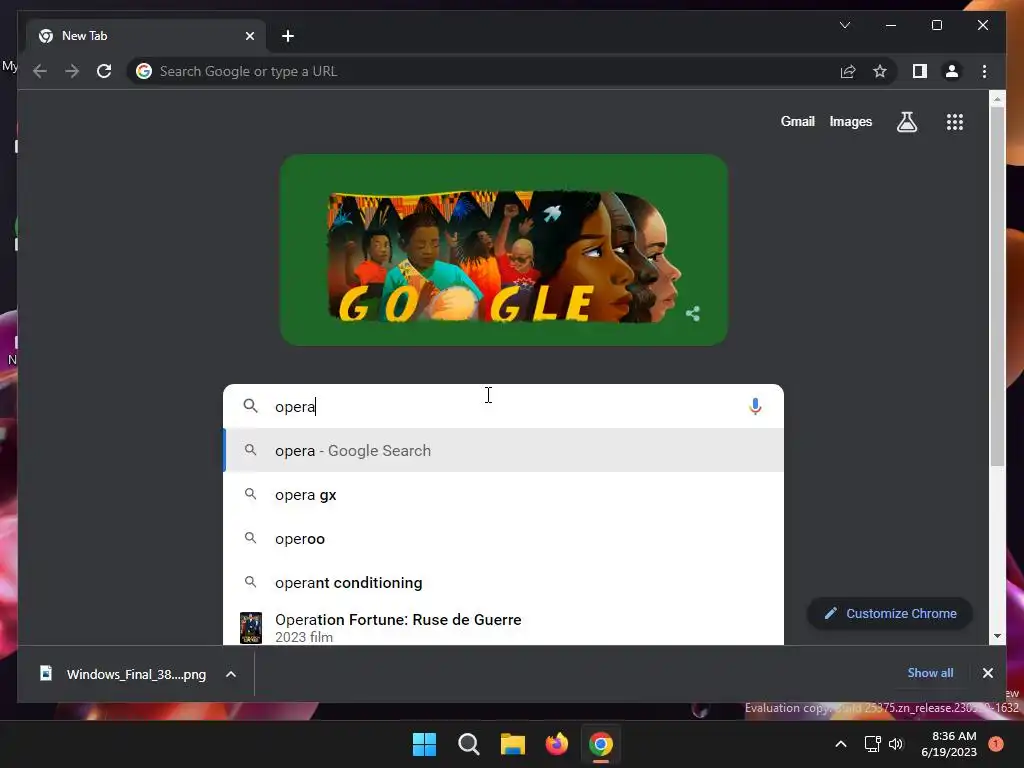Open Chrome three-dot menu
Screen dimensions: 1024x768
(984, 71)
